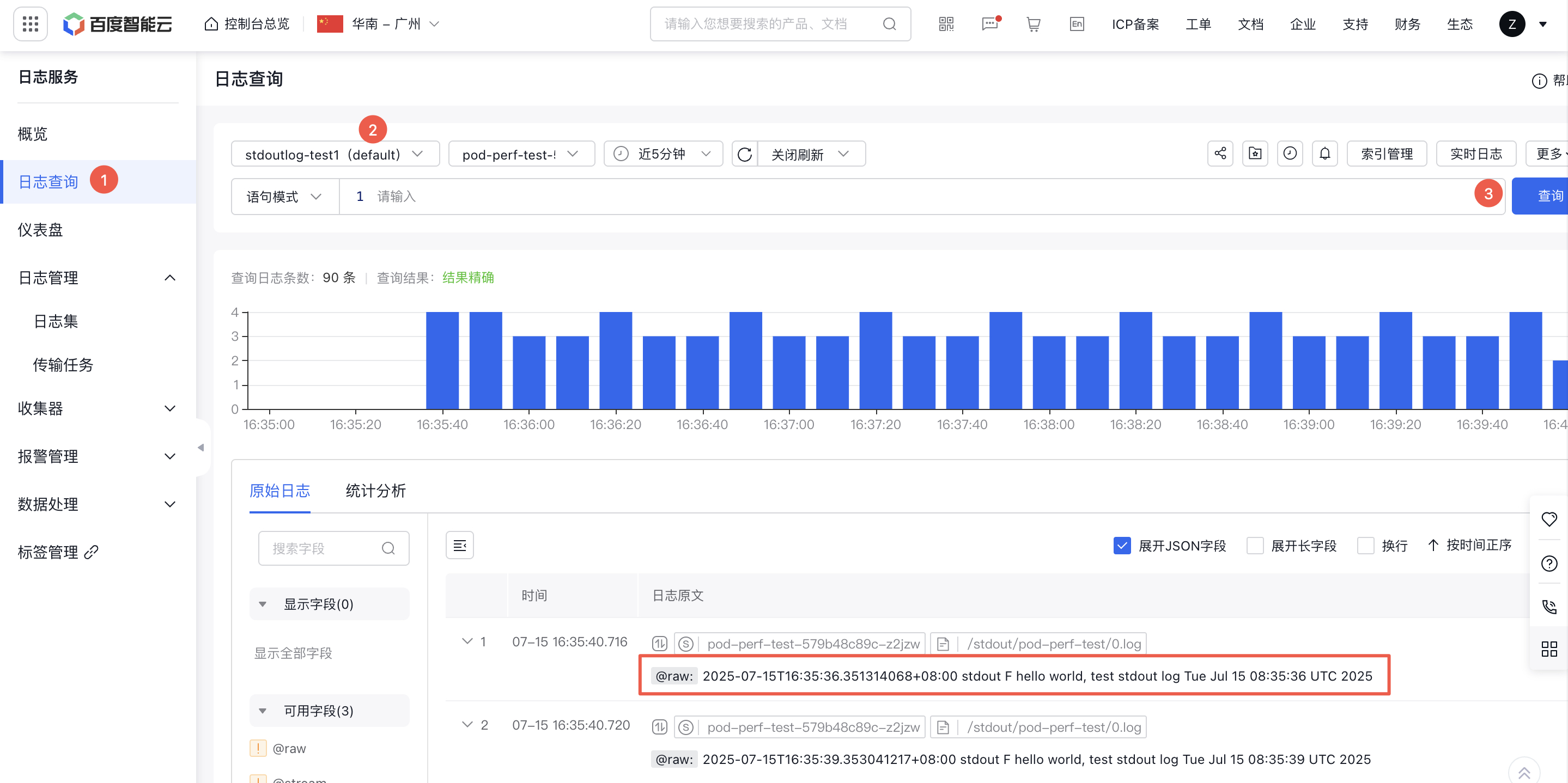Switch to the 统计分析 tab
The width and height of the screenshot is (1568, 783).
(375, 491)
